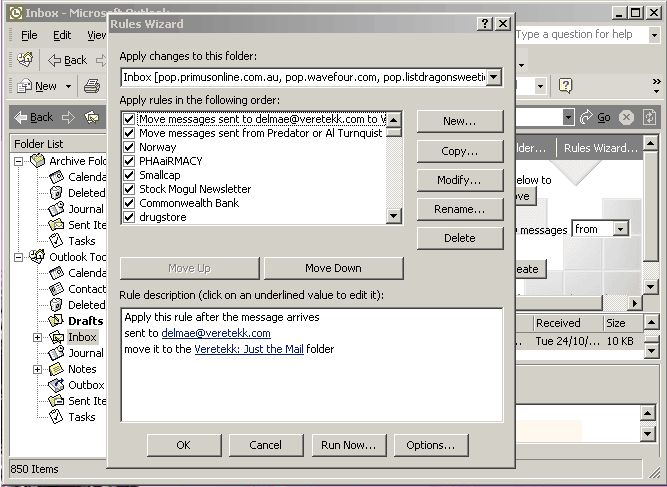Click the Outlook Today root icon
The width and height of the screenshot is (667, 487).
click(x=37, y=256)
